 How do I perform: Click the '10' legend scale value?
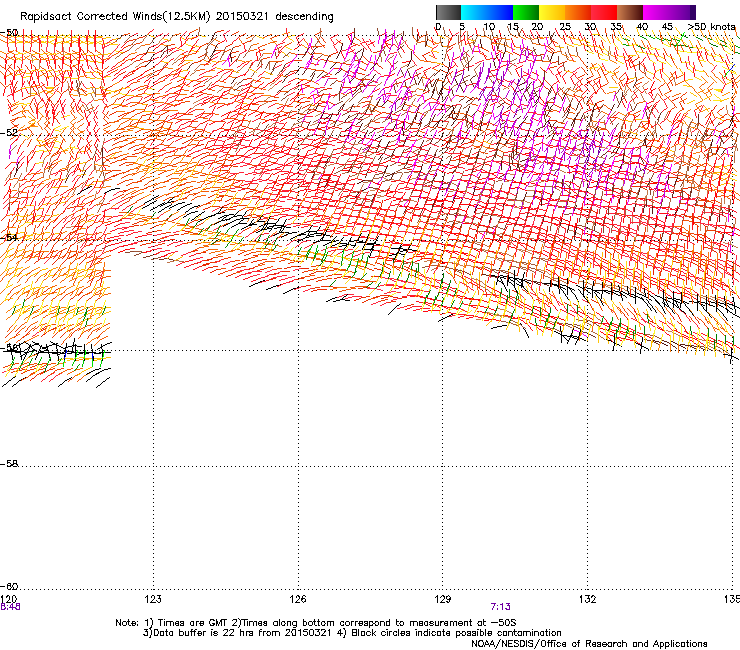pos(489,27)
